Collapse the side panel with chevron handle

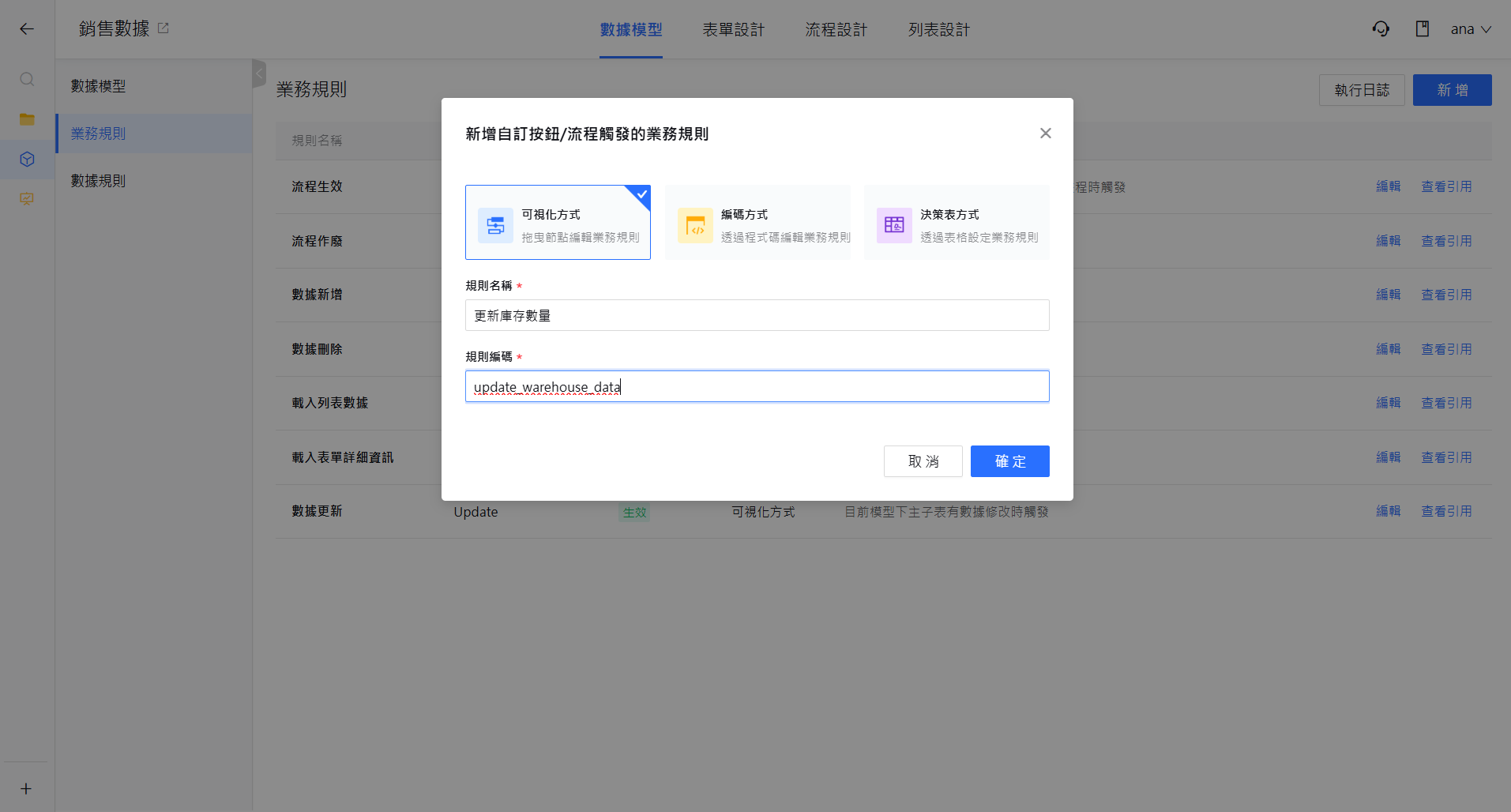(259, 73)
